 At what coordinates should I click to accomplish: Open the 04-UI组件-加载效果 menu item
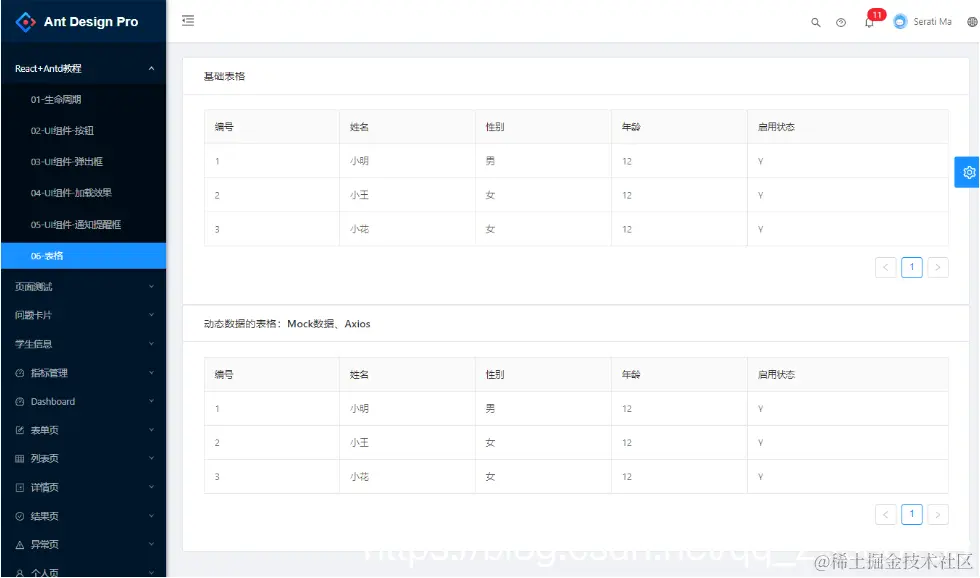pyautogui.click(x=84, y=193)
